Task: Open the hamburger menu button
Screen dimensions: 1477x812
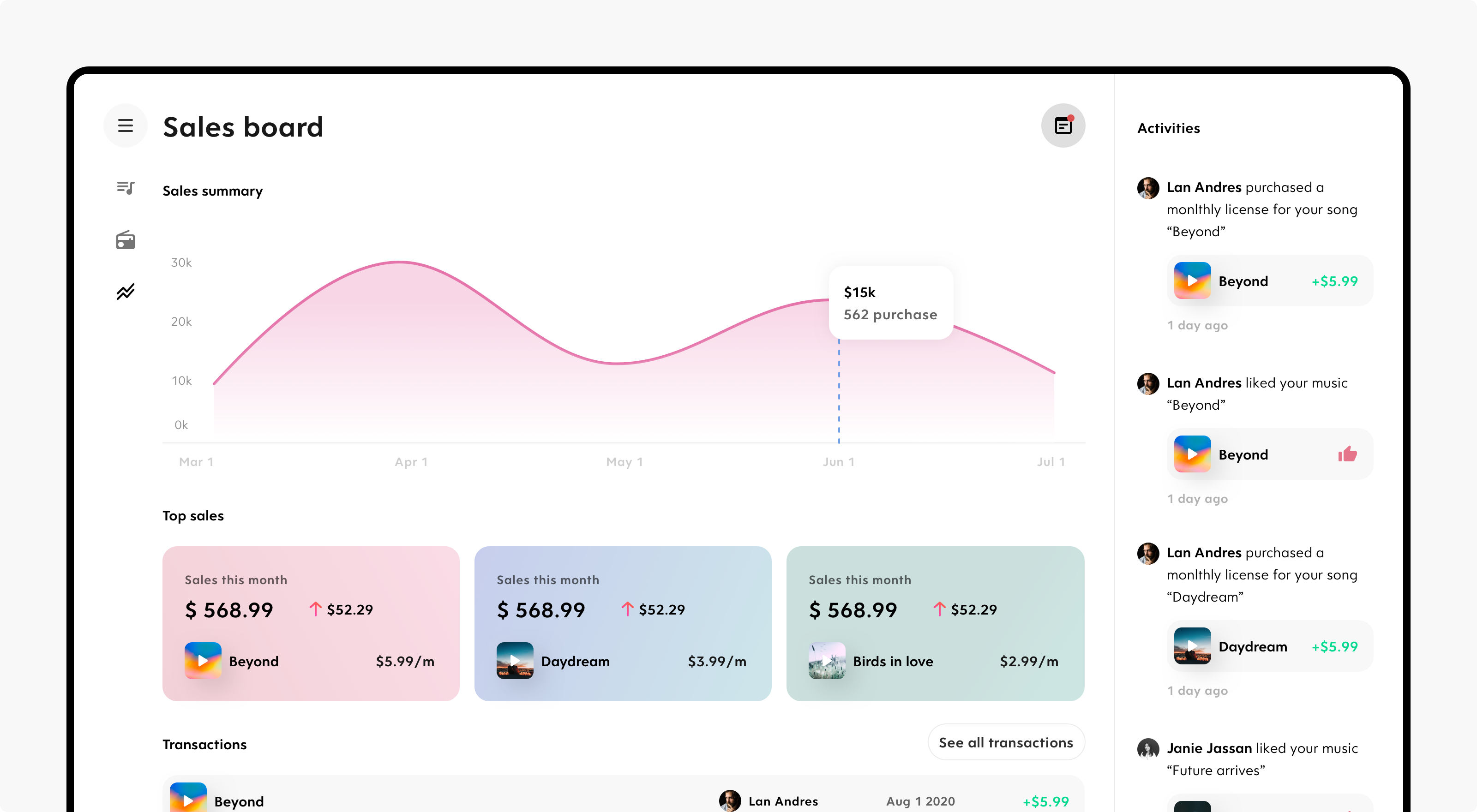Action: pos(126,125)
